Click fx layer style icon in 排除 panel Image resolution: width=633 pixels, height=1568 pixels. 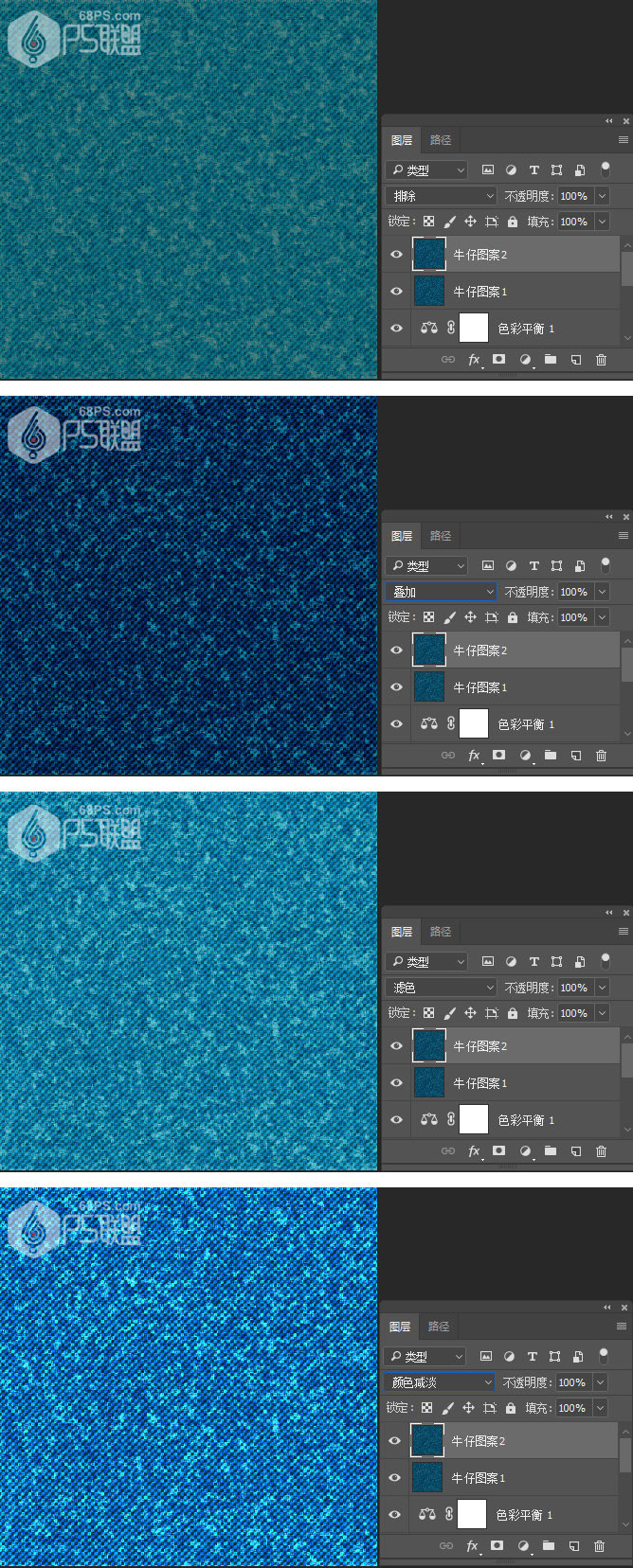coord(474,360)
